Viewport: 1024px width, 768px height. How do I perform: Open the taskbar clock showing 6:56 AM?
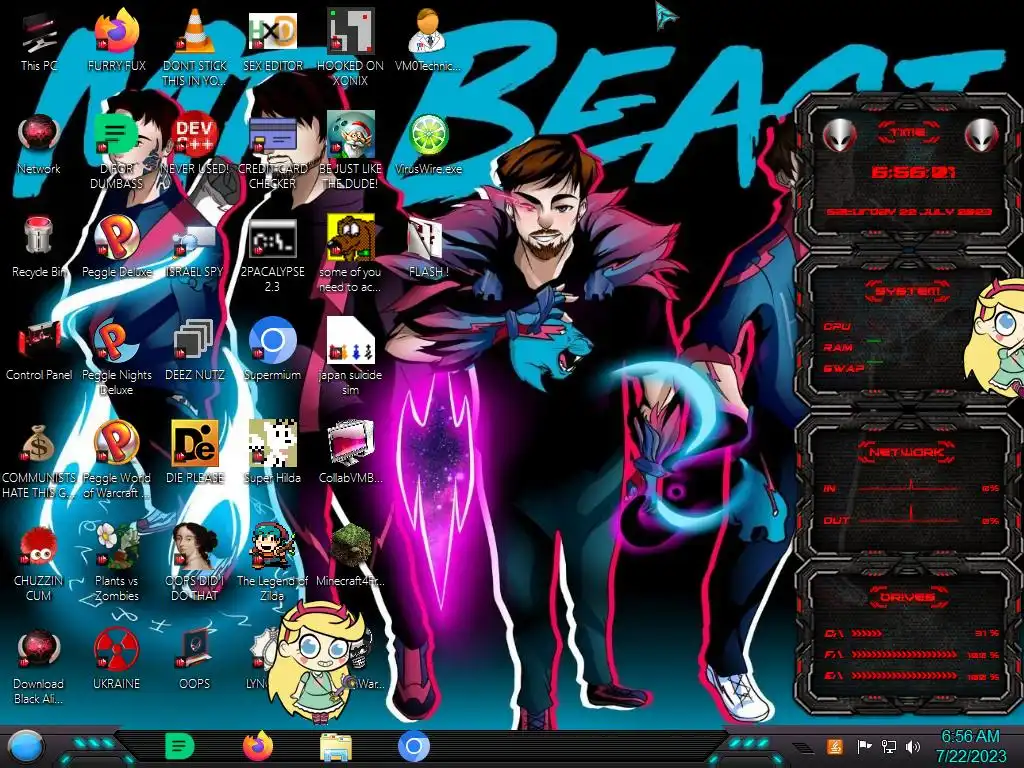click(x=971, y=746)
